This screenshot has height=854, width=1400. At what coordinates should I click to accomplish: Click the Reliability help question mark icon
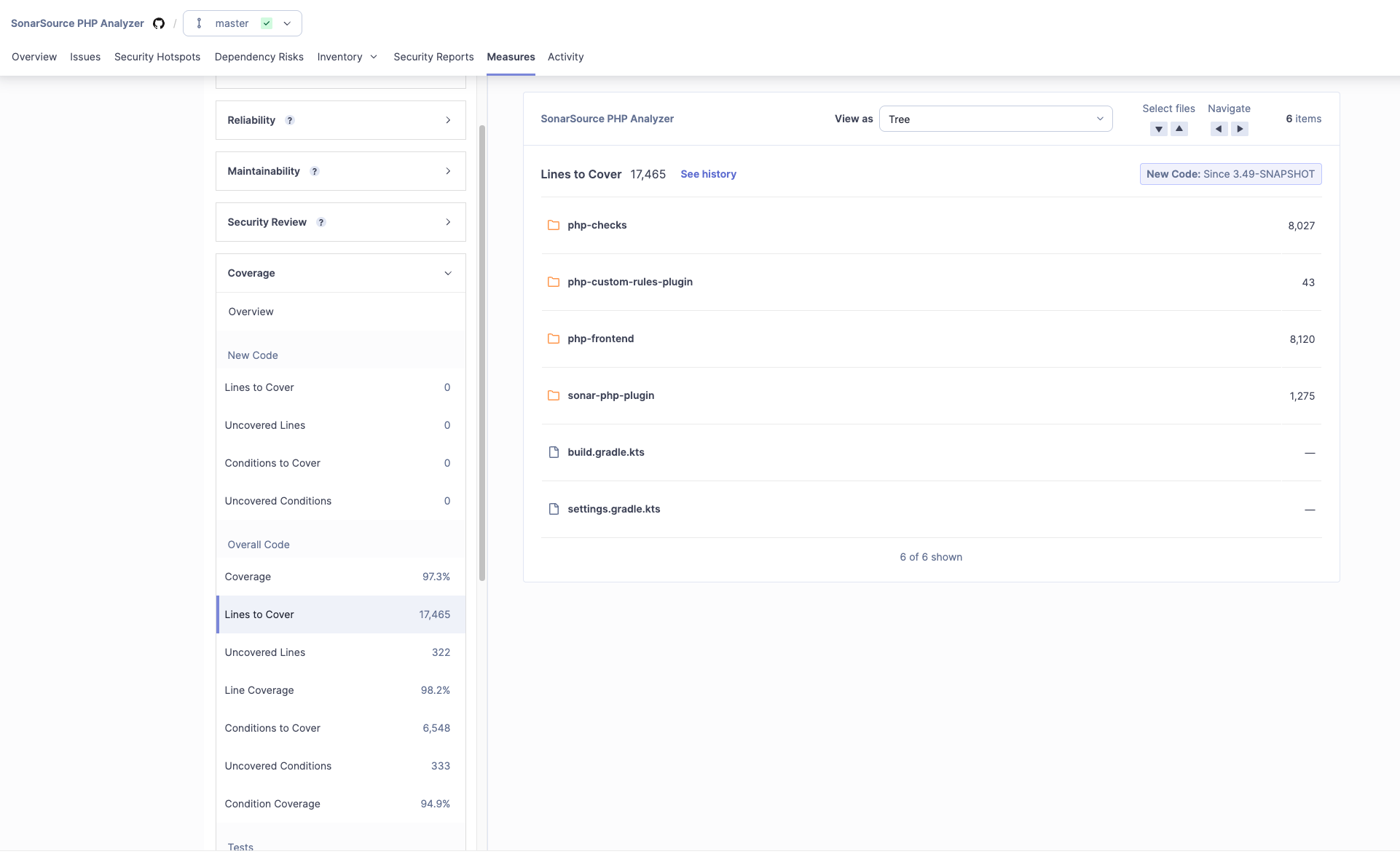[x=290, y=120]
